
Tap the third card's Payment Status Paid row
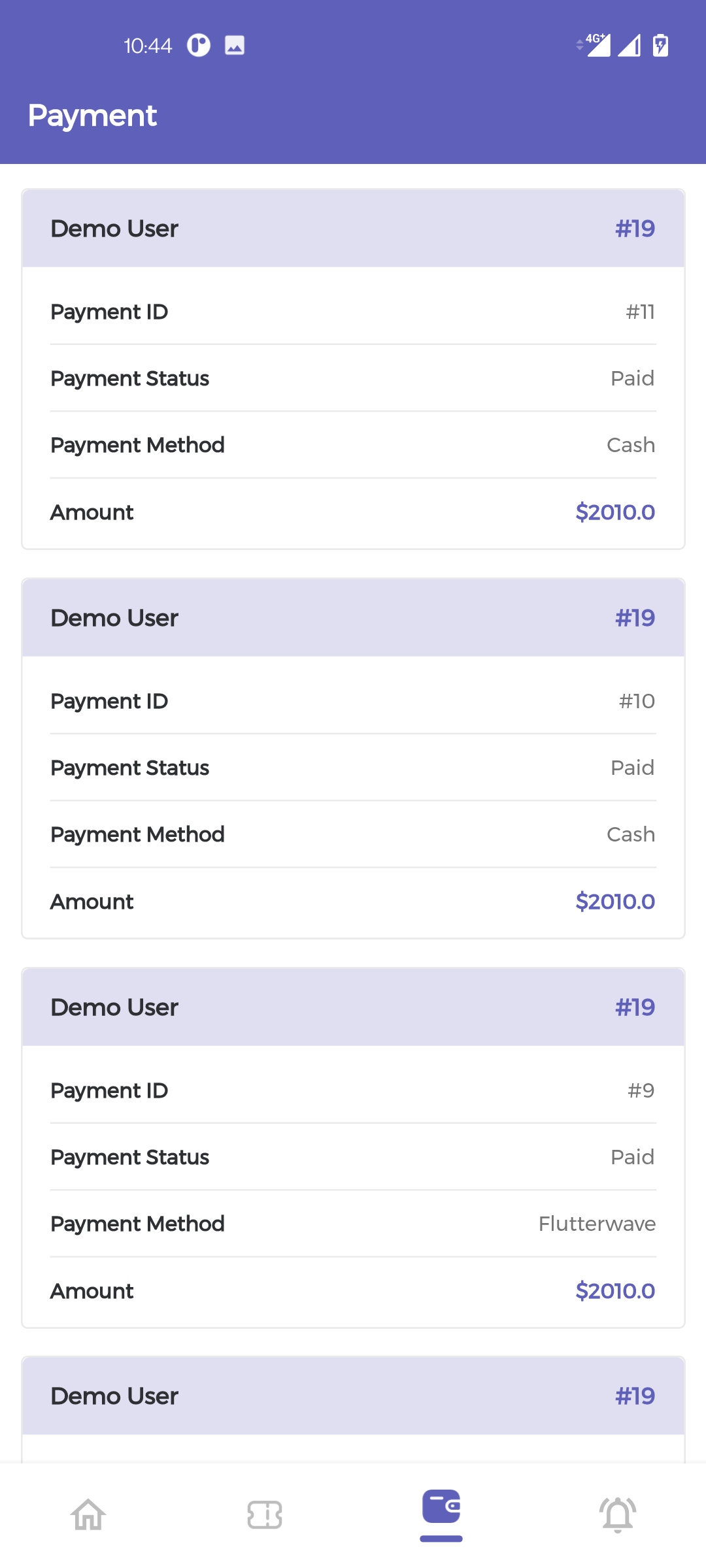(x=353, y=1157)
